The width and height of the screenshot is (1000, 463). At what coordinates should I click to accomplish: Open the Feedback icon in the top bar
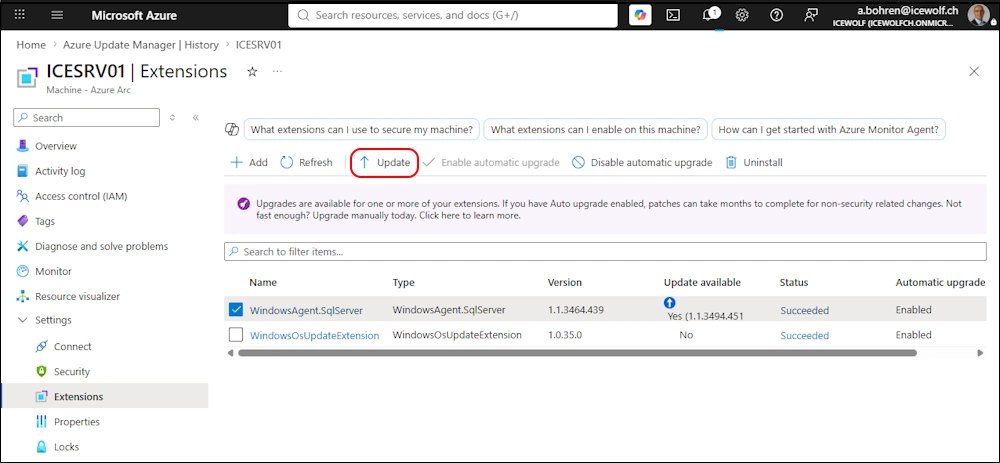(811, 15)
